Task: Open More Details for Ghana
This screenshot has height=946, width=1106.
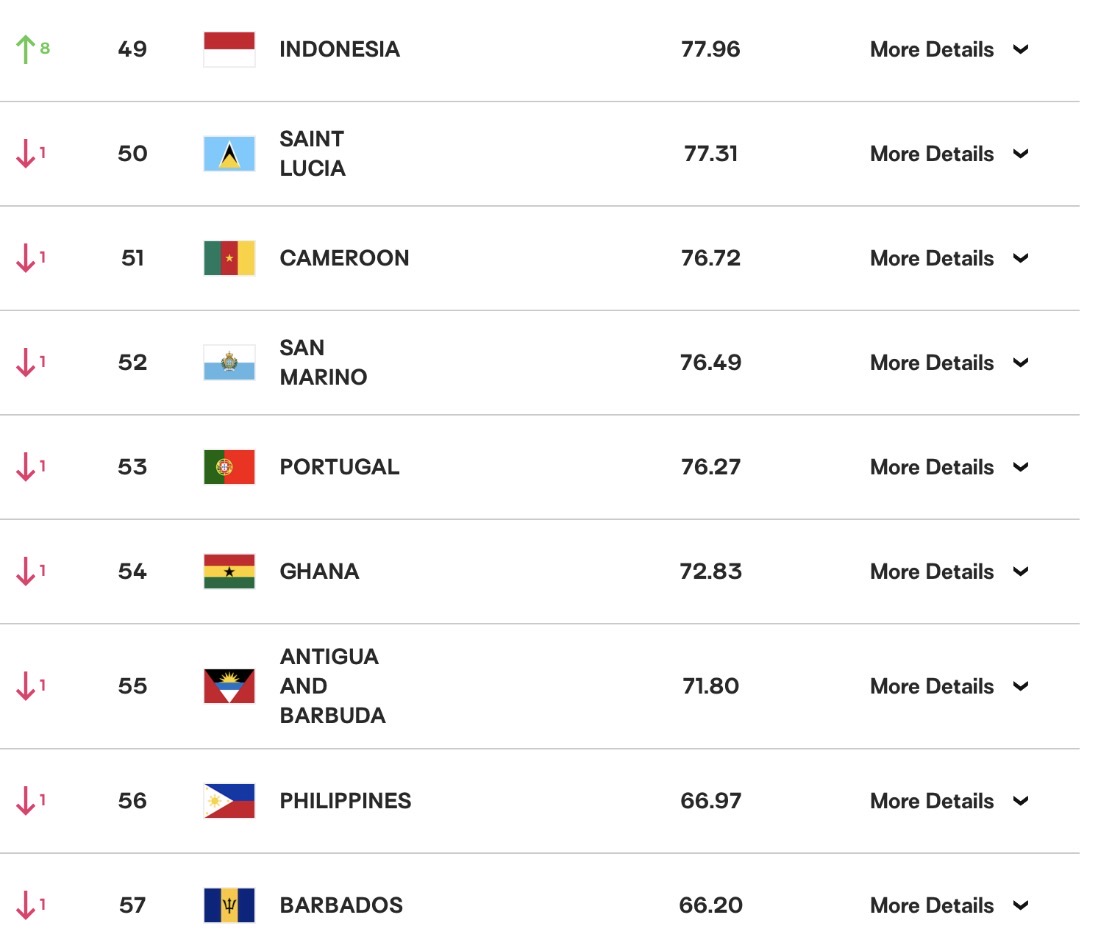Action: click(932, 571)
